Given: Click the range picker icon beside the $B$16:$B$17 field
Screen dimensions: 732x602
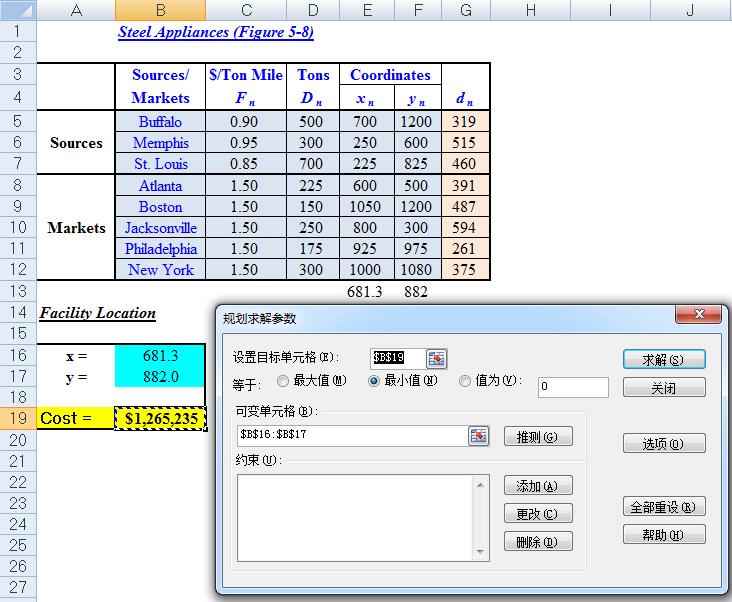Looking at the screenshot, I should (479, 435).
